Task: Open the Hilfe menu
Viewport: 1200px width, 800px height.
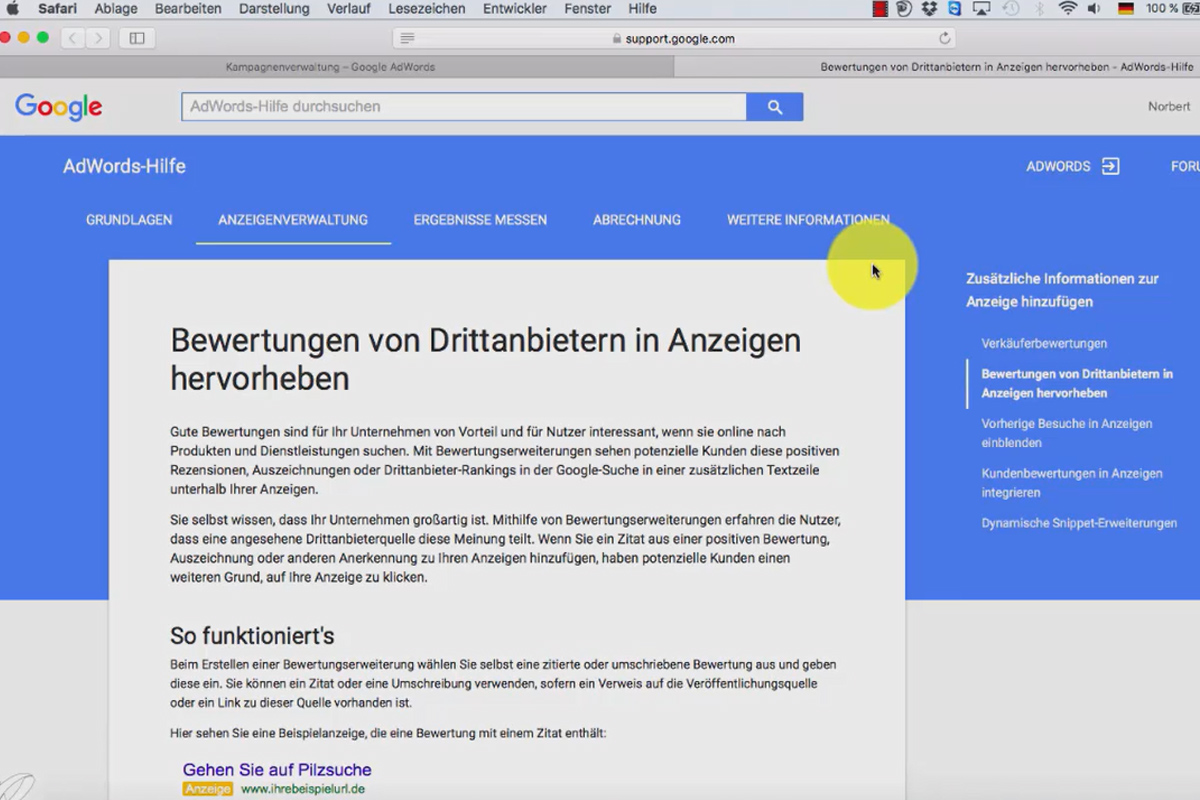Action: click(x=642, y=9)
